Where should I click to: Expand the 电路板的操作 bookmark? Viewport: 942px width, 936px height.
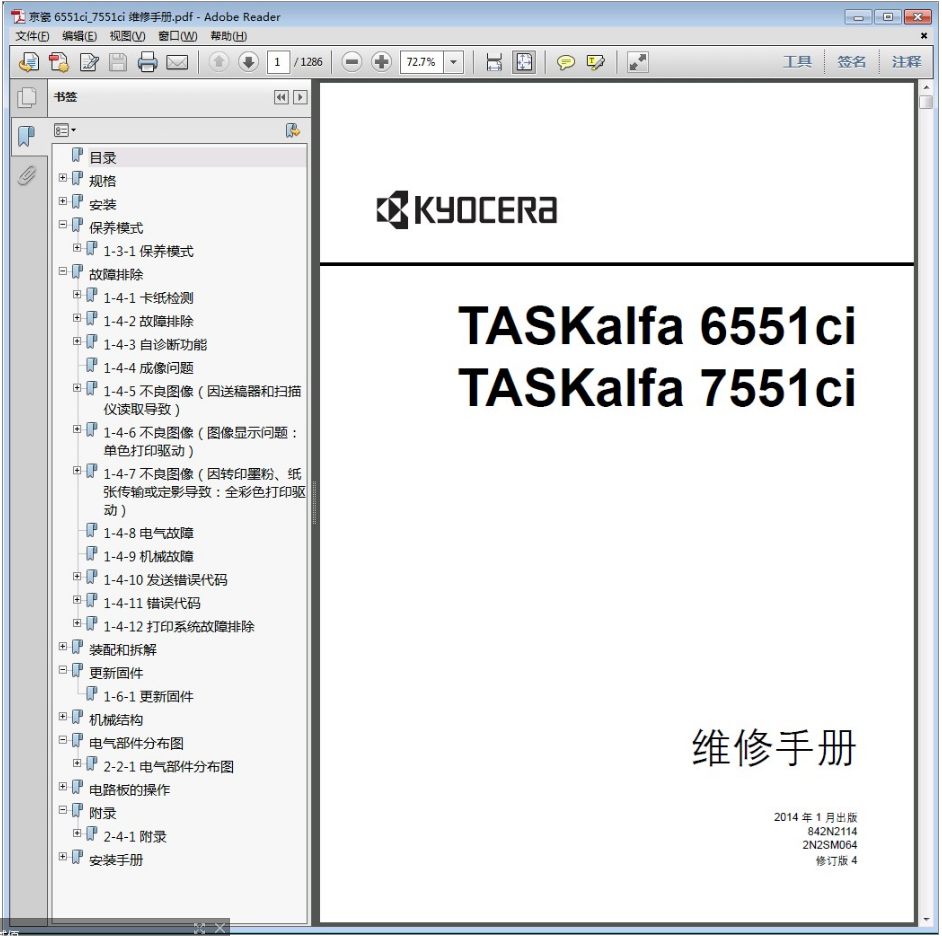[62, 786]
